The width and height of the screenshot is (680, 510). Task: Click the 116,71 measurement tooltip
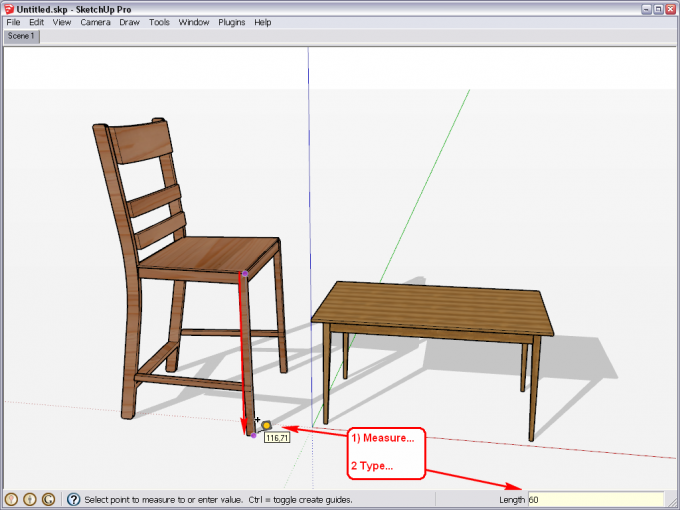click(x=277, y=438)
